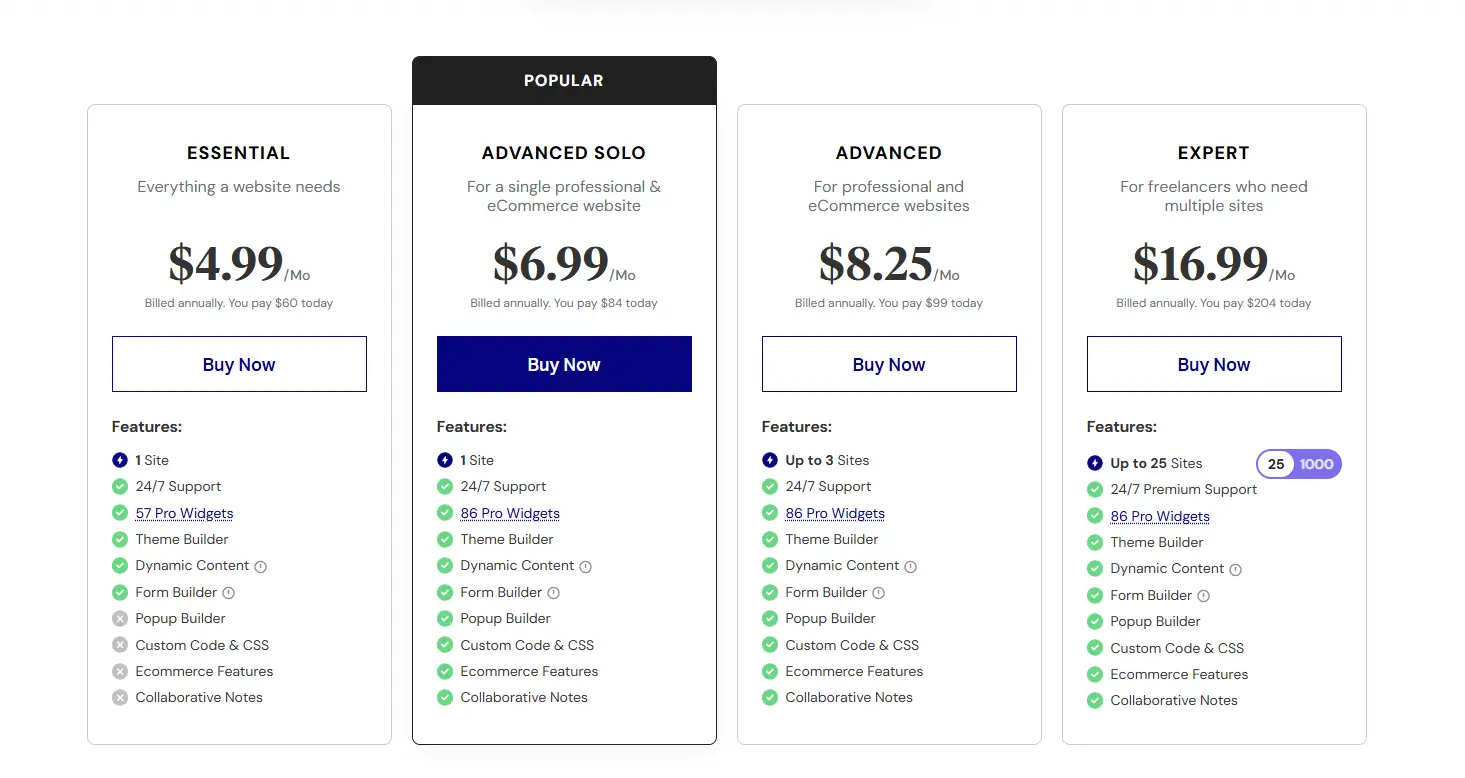
Task: Click the lightning icon beside Up to 25 Sites
Action: (1095, 464)
